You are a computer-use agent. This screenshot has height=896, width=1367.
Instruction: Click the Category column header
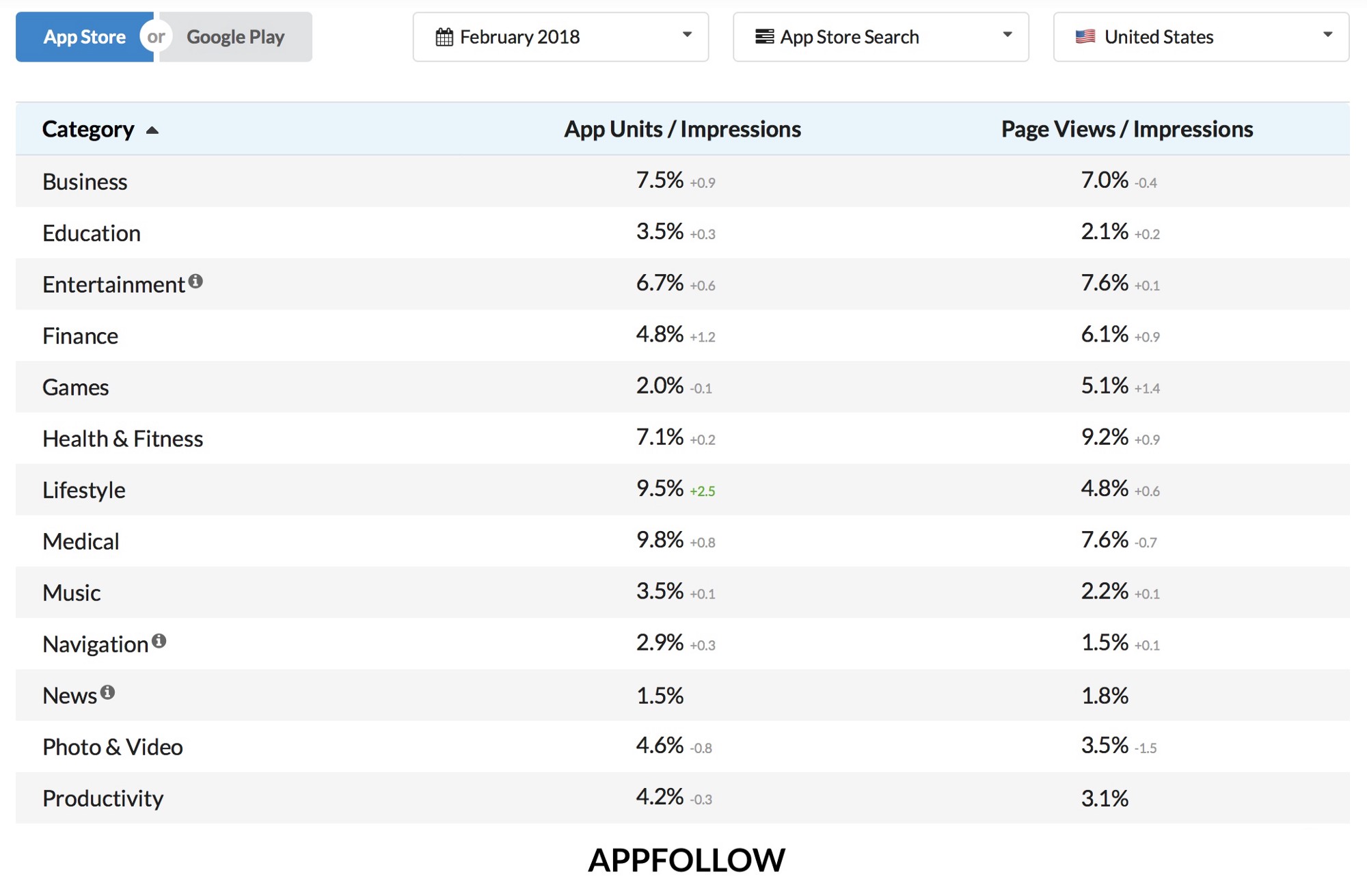point(88,129)
